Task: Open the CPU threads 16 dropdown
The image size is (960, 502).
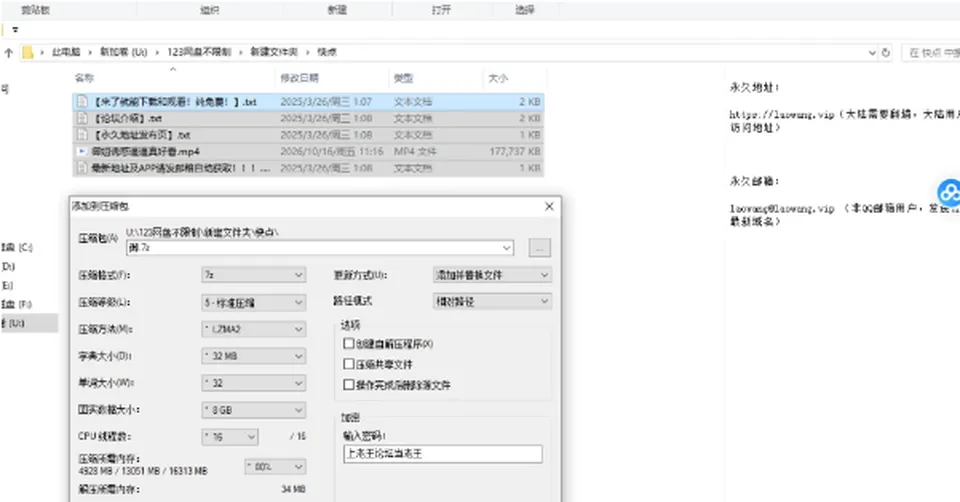Action: [x=230, y=436]
